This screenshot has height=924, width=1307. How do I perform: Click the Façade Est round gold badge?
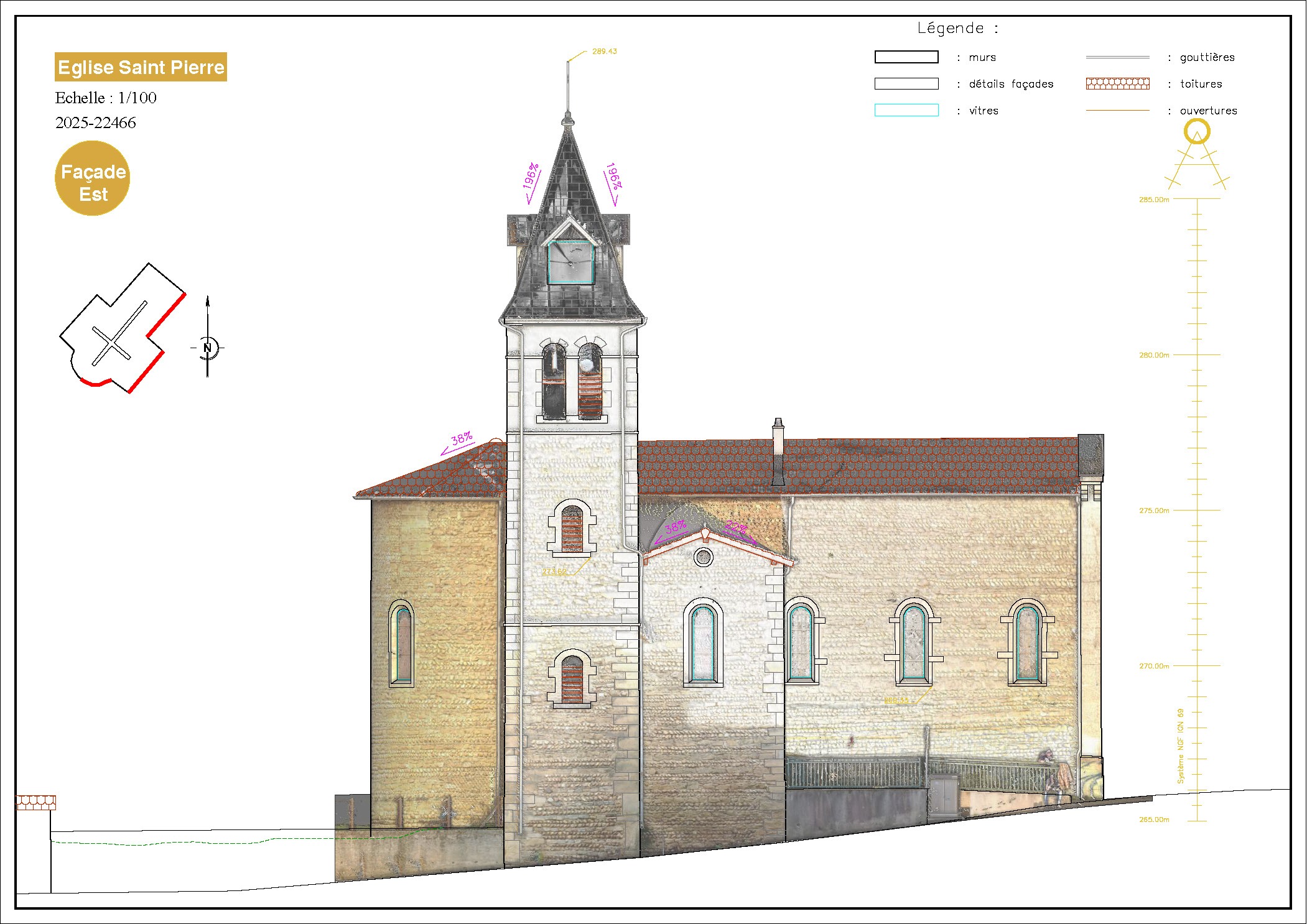(93, 178)
